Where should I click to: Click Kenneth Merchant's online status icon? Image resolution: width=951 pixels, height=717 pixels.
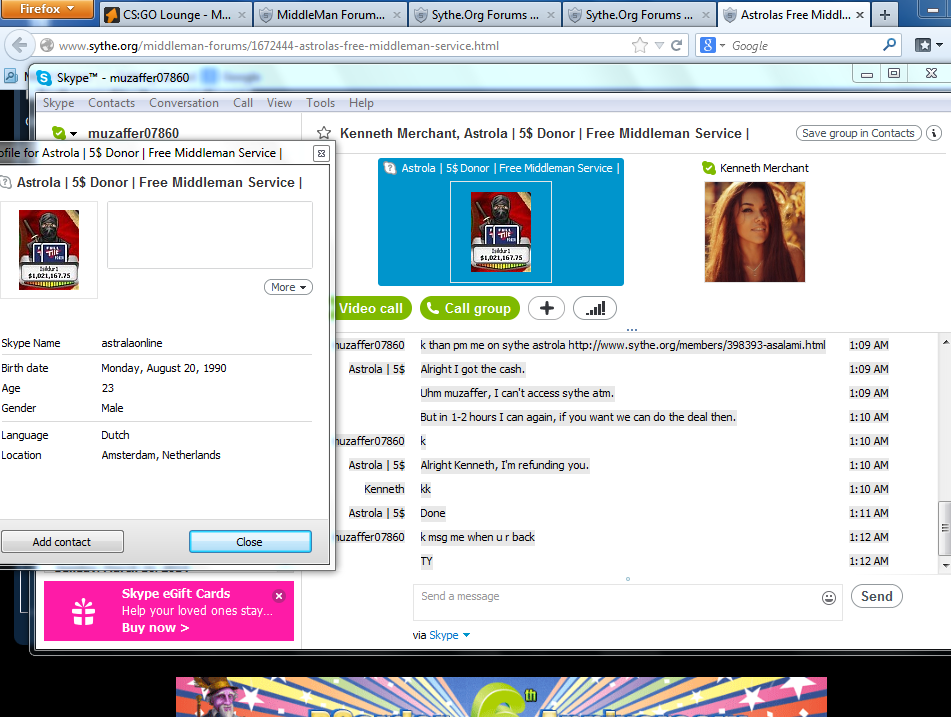point(709,168)
